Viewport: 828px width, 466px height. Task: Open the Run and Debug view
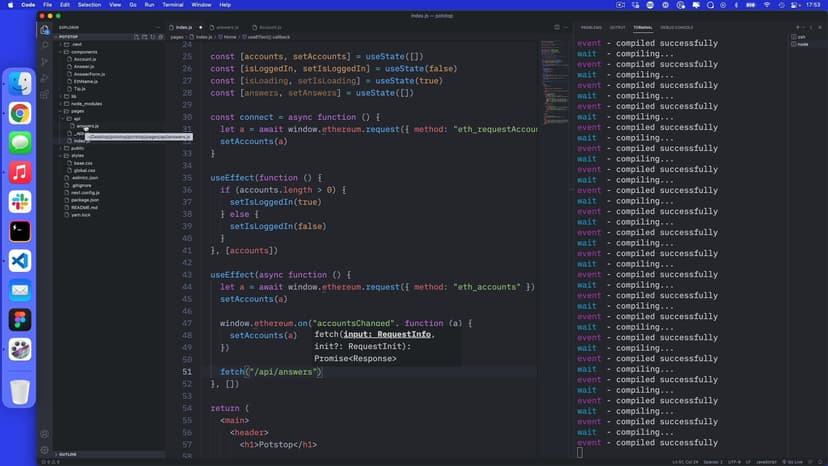[45, 78]
